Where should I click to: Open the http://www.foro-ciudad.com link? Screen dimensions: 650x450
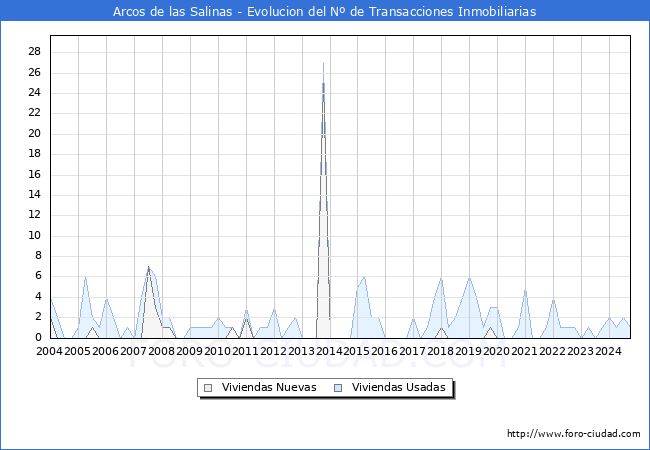[x=574, y=434]
